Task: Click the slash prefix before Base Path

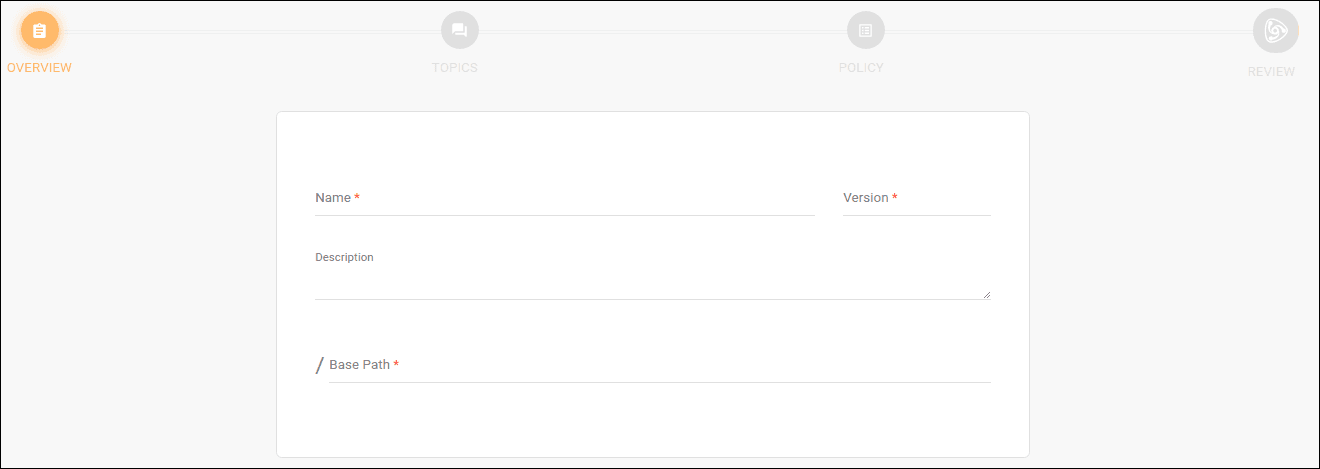Action: pyautogui.click(x=319, y=365)
